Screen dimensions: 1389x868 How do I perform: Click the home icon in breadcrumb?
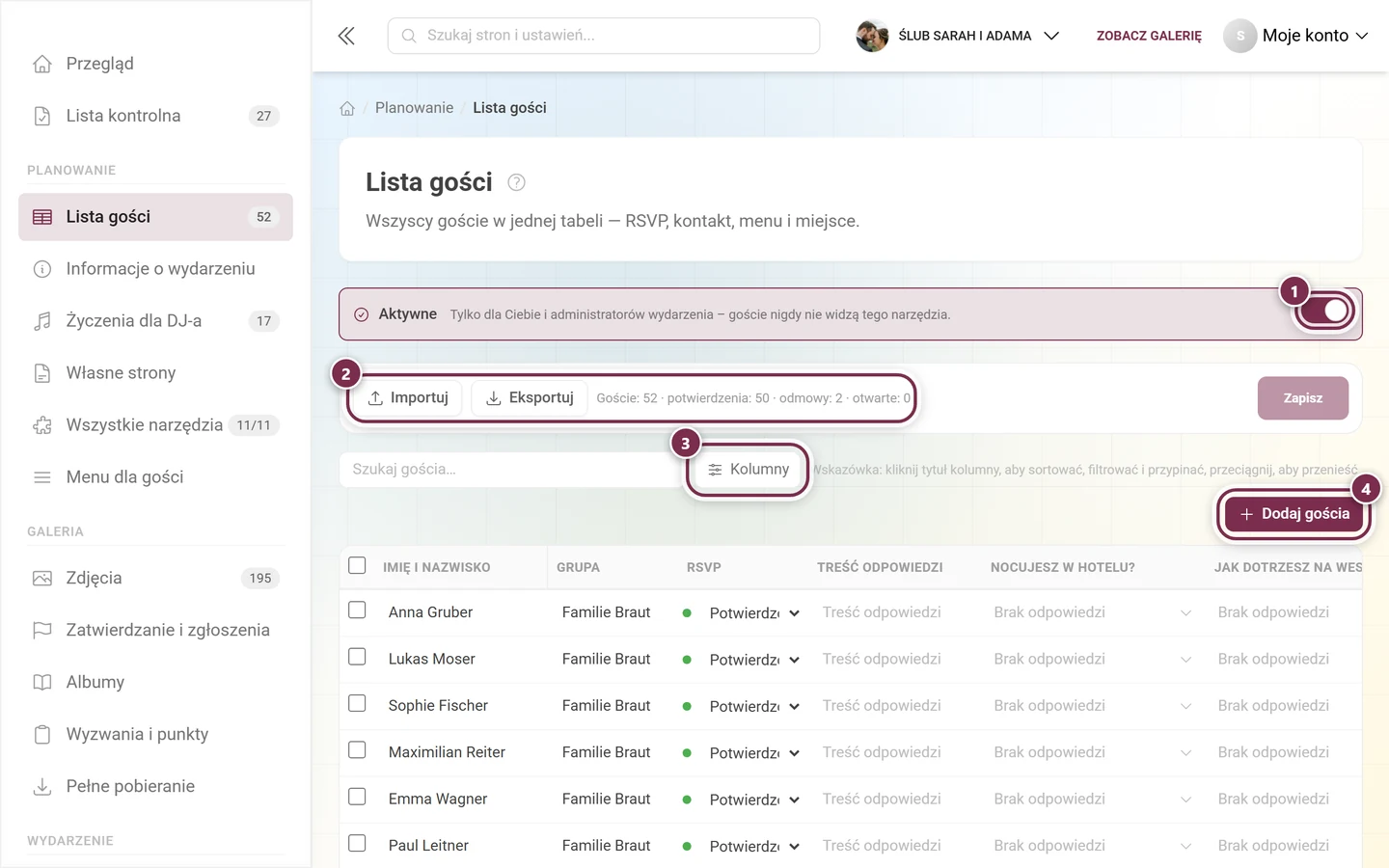coord(347,108)
